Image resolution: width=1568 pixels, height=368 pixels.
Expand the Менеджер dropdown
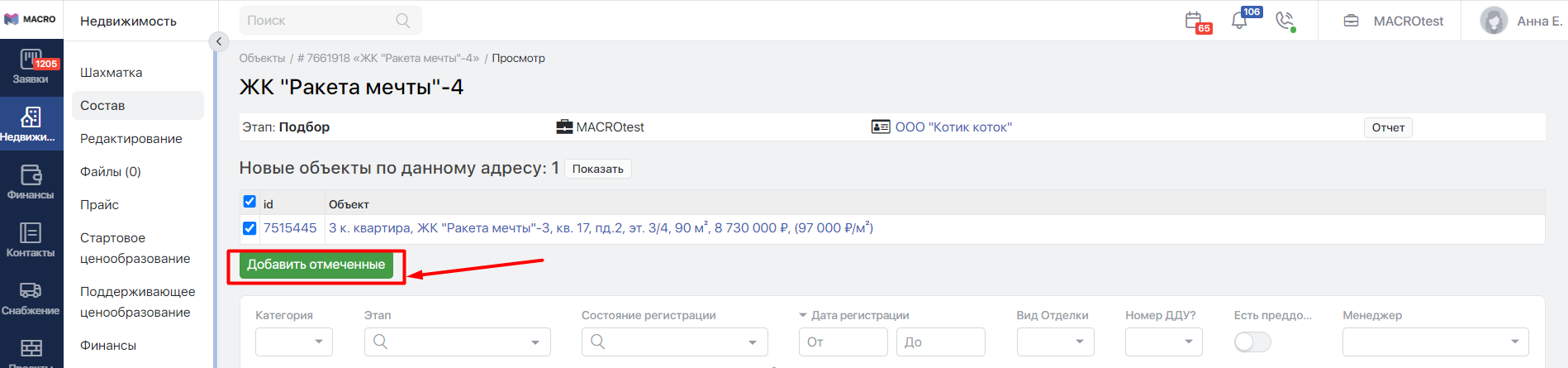[1435, 342]
